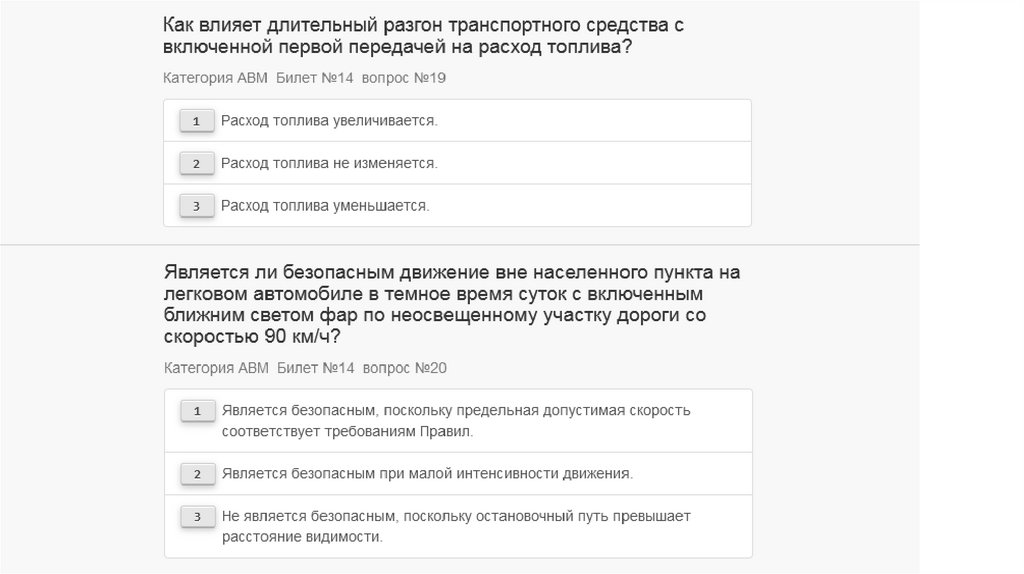Click "Категория ABM" label above question №19
This screenshot has width=1024, height=574.
215,78
